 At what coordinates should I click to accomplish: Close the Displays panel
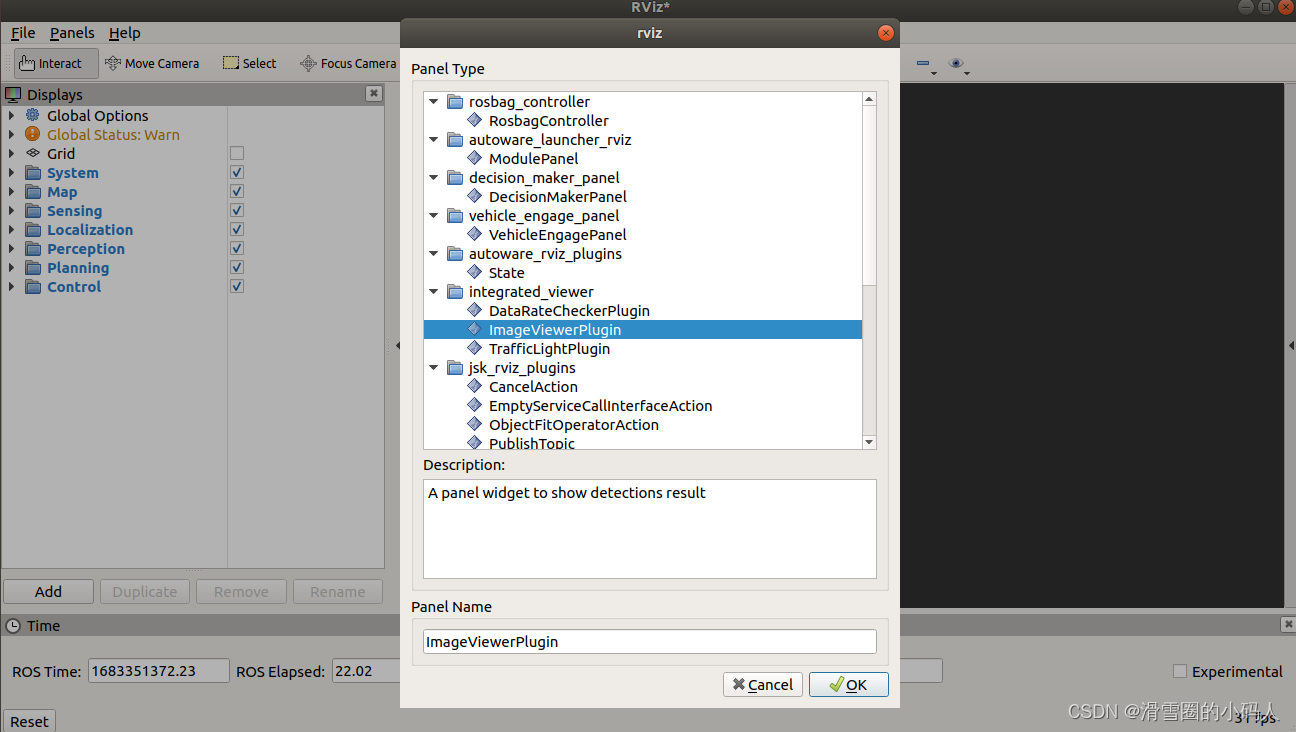click(x=374, y=93)
